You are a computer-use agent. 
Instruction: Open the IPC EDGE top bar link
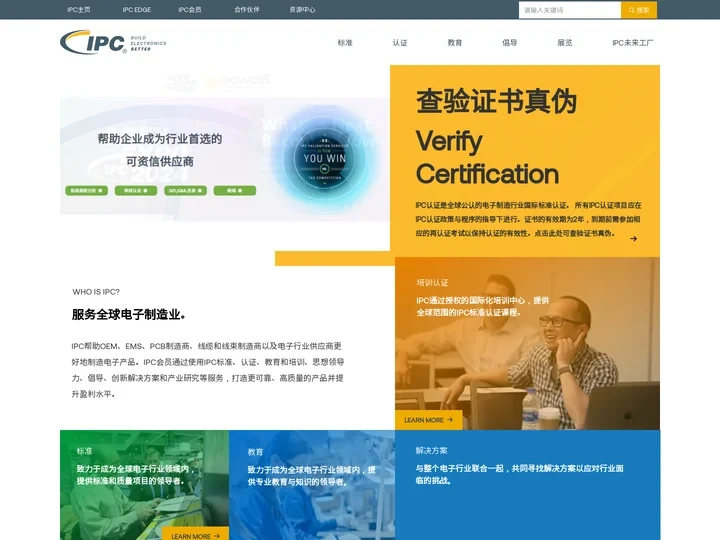(137, 10)
